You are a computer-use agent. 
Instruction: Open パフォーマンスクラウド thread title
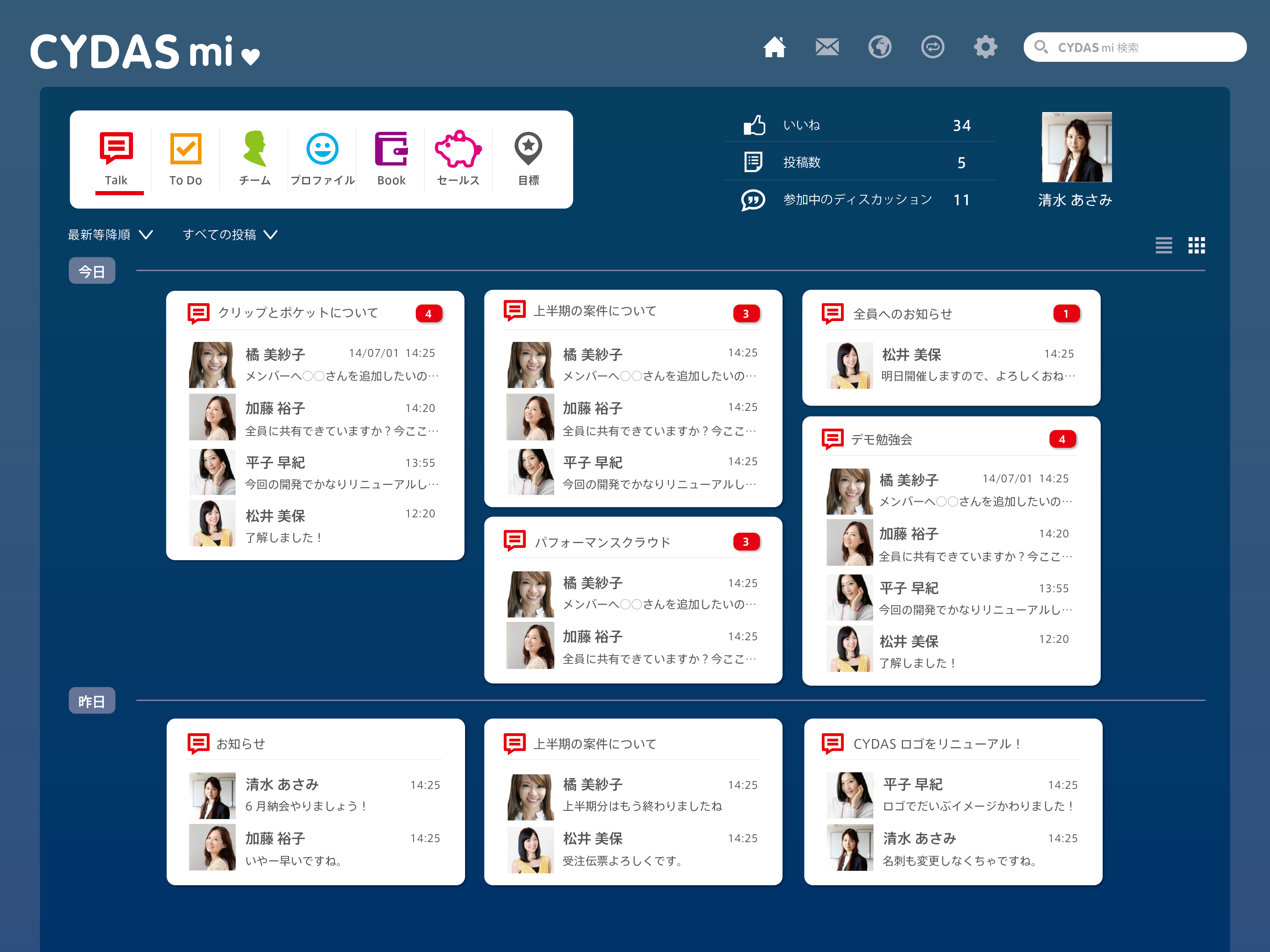tap(603, 542)
